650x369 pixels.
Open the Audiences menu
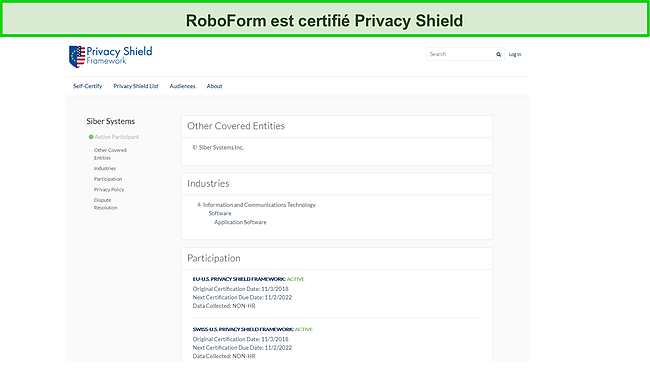tap(182, 86)
